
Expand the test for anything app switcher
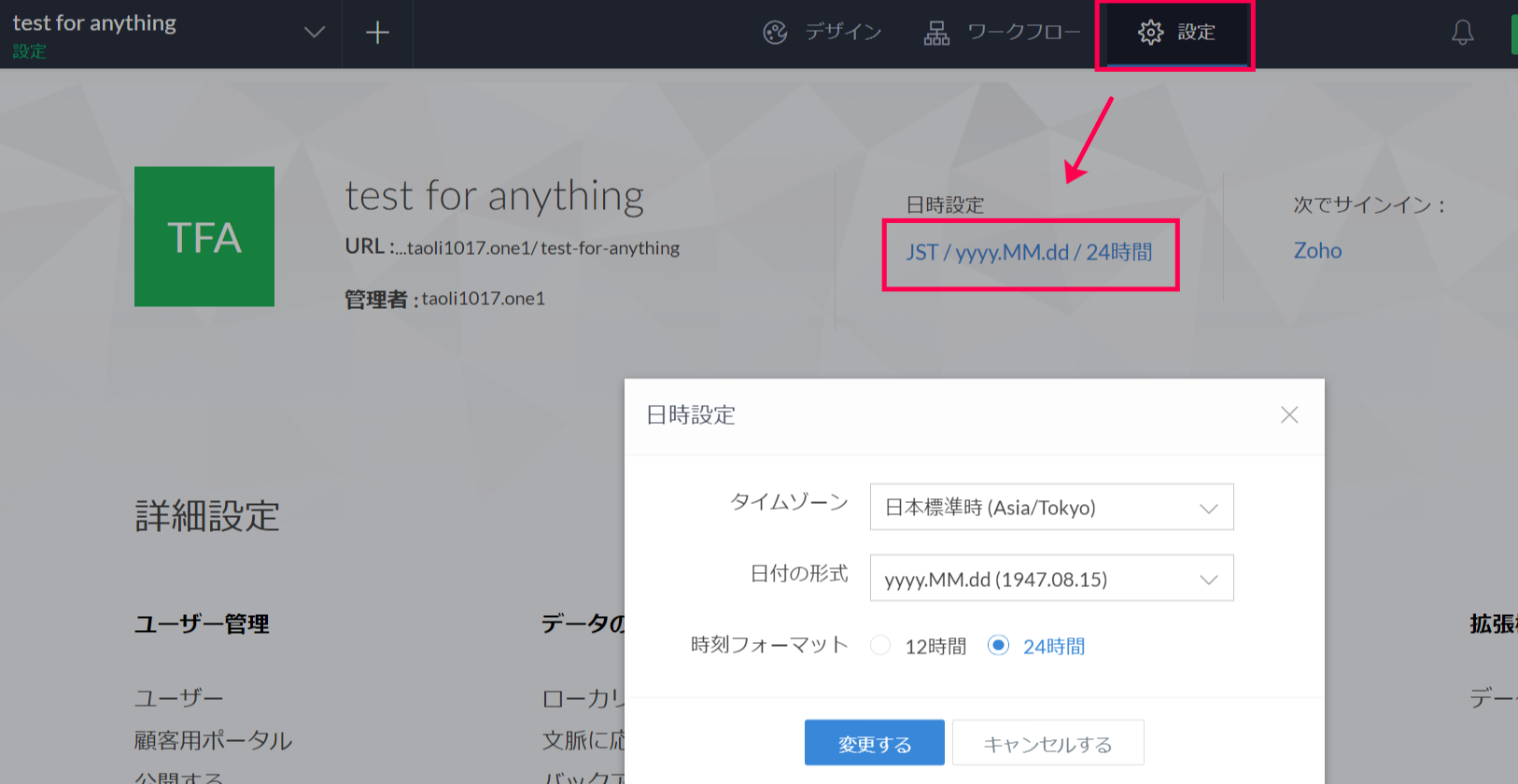click(x=314, y=33)
